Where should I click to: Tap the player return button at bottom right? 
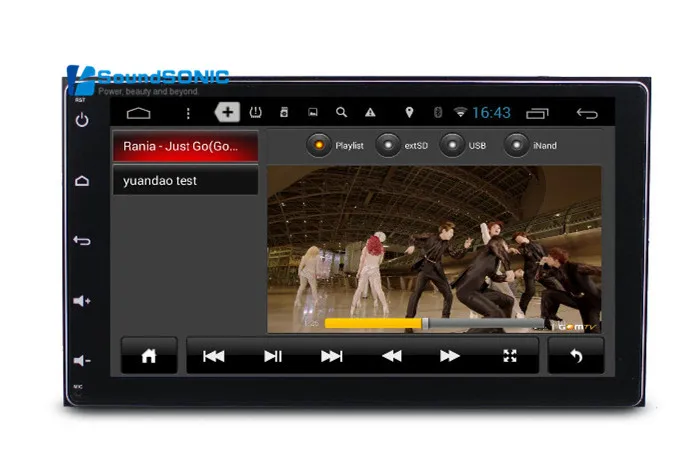click(576, 356)
